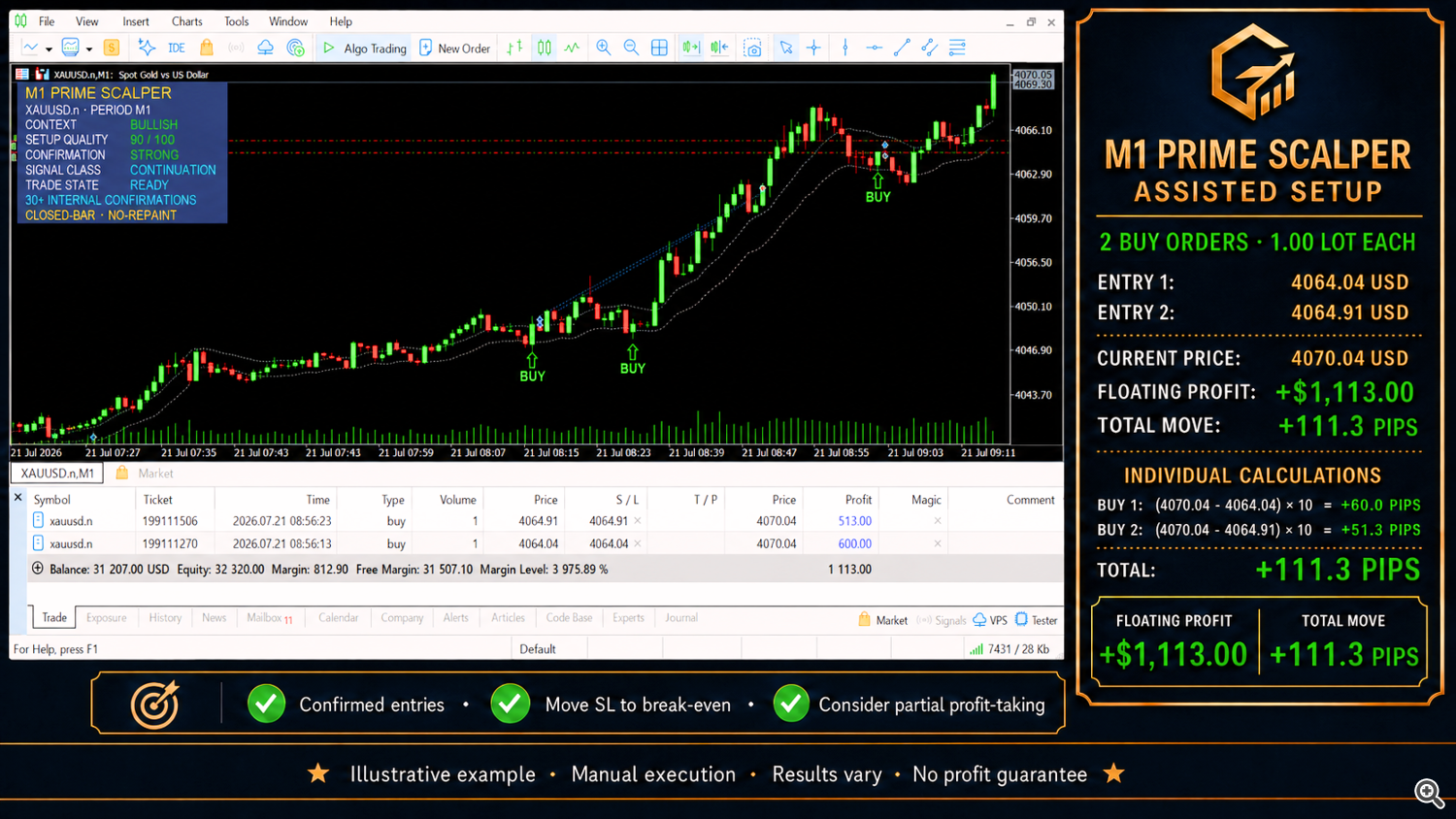Open VPS shortcut in toolbox footer

pos(990,620)
